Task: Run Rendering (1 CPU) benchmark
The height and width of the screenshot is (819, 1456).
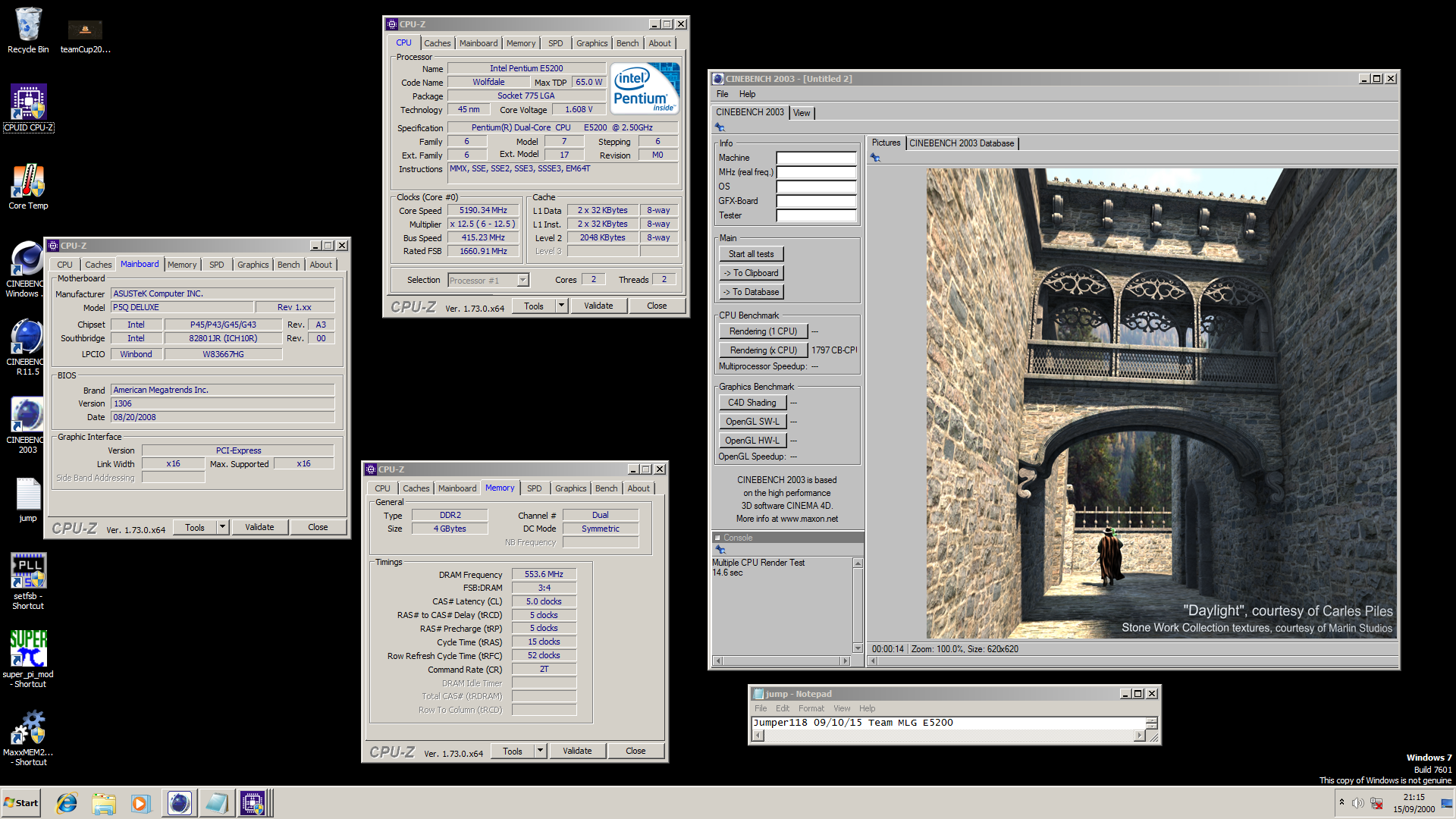Action: [763, 331]
